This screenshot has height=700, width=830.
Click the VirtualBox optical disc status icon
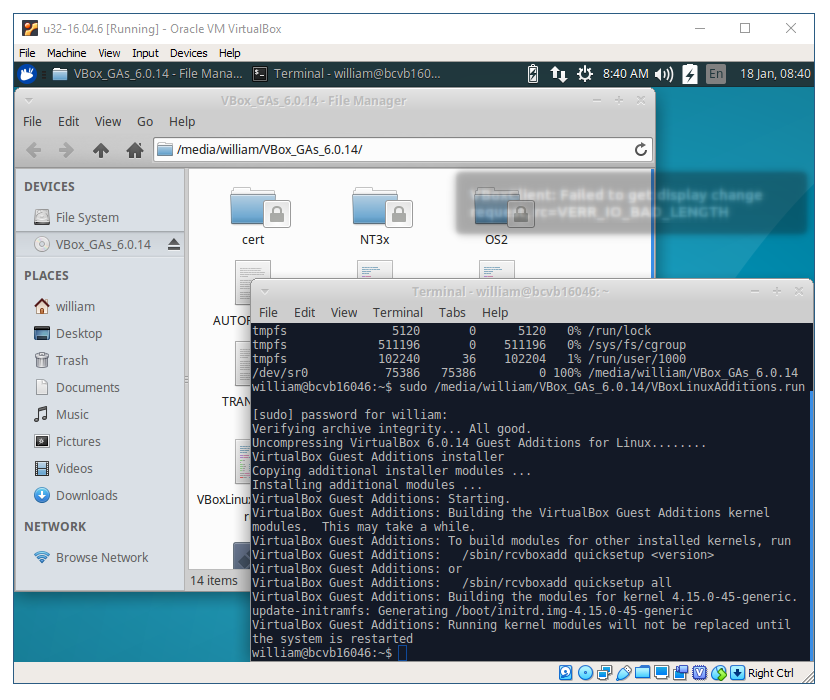click(586, 673)
